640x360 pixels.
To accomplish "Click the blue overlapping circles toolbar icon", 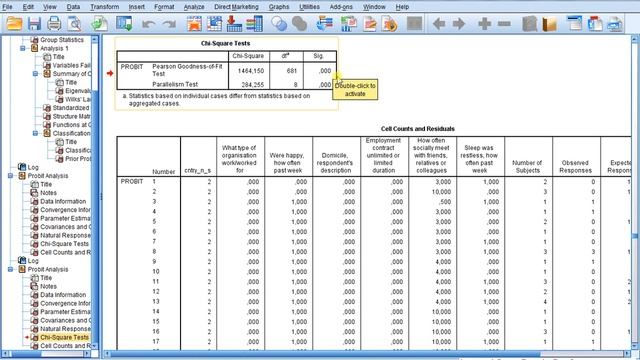I will pos(279,24).
